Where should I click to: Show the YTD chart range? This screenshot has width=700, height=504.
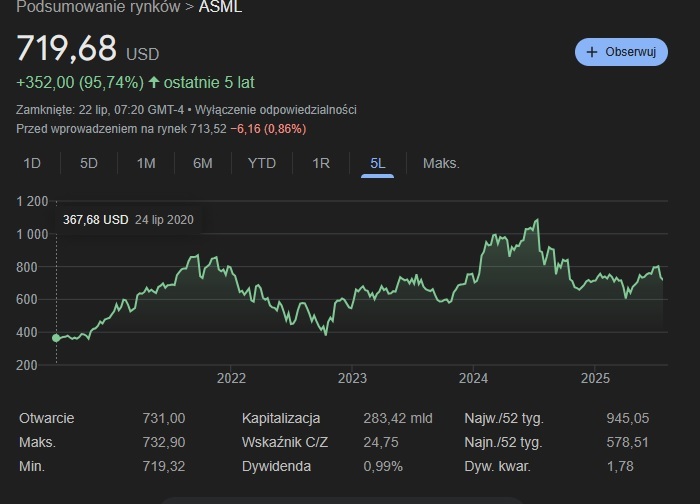(x=262, y=163)
